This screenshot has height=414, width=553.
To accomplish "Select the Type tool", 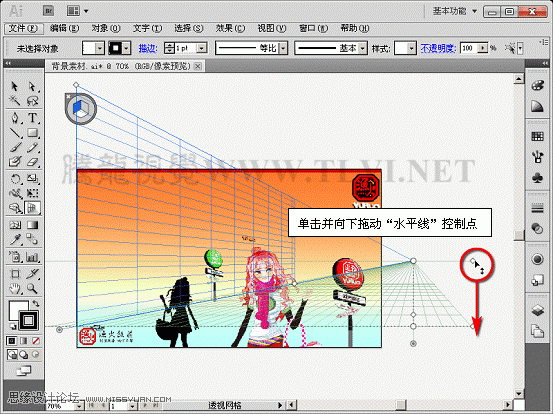I will (32, 118).
